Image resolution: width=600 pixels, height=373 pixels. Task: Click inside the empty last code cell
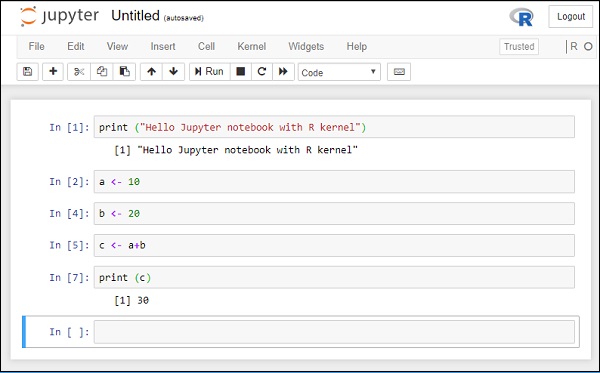[x=334, y=332]
